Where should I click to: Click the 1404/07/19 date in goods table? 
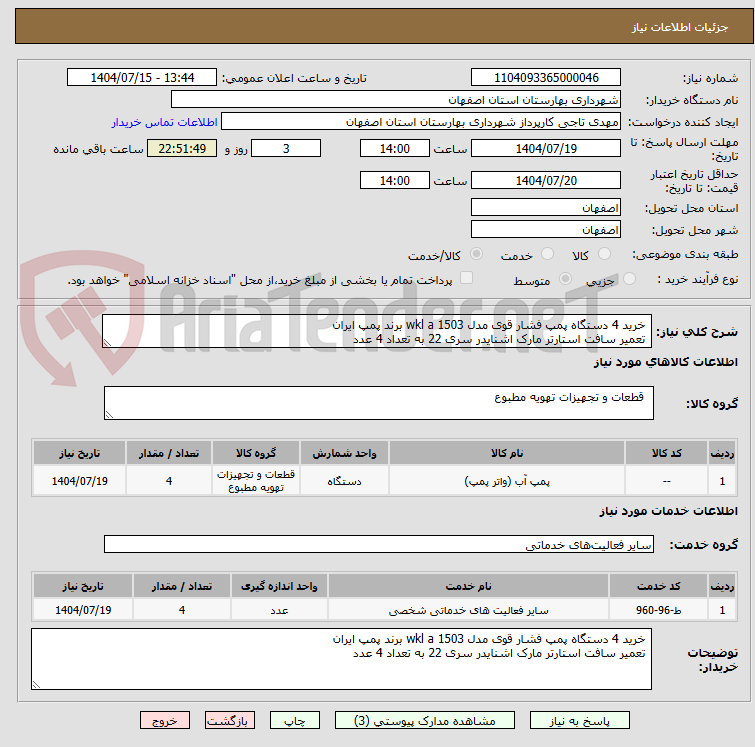[79, 481]
